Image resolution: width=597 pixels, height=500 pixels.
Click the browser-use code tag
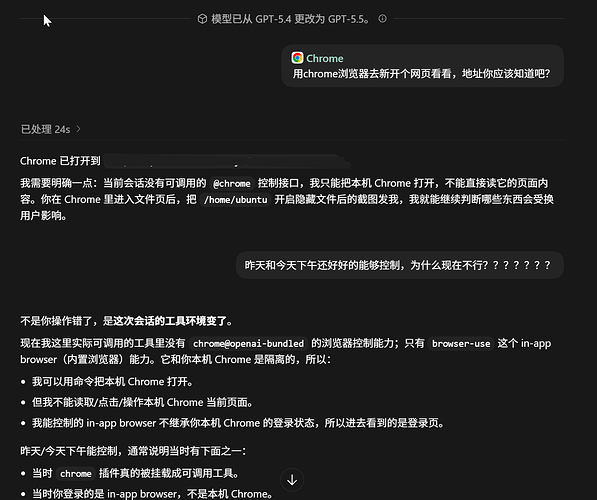[x=461, y=343]
